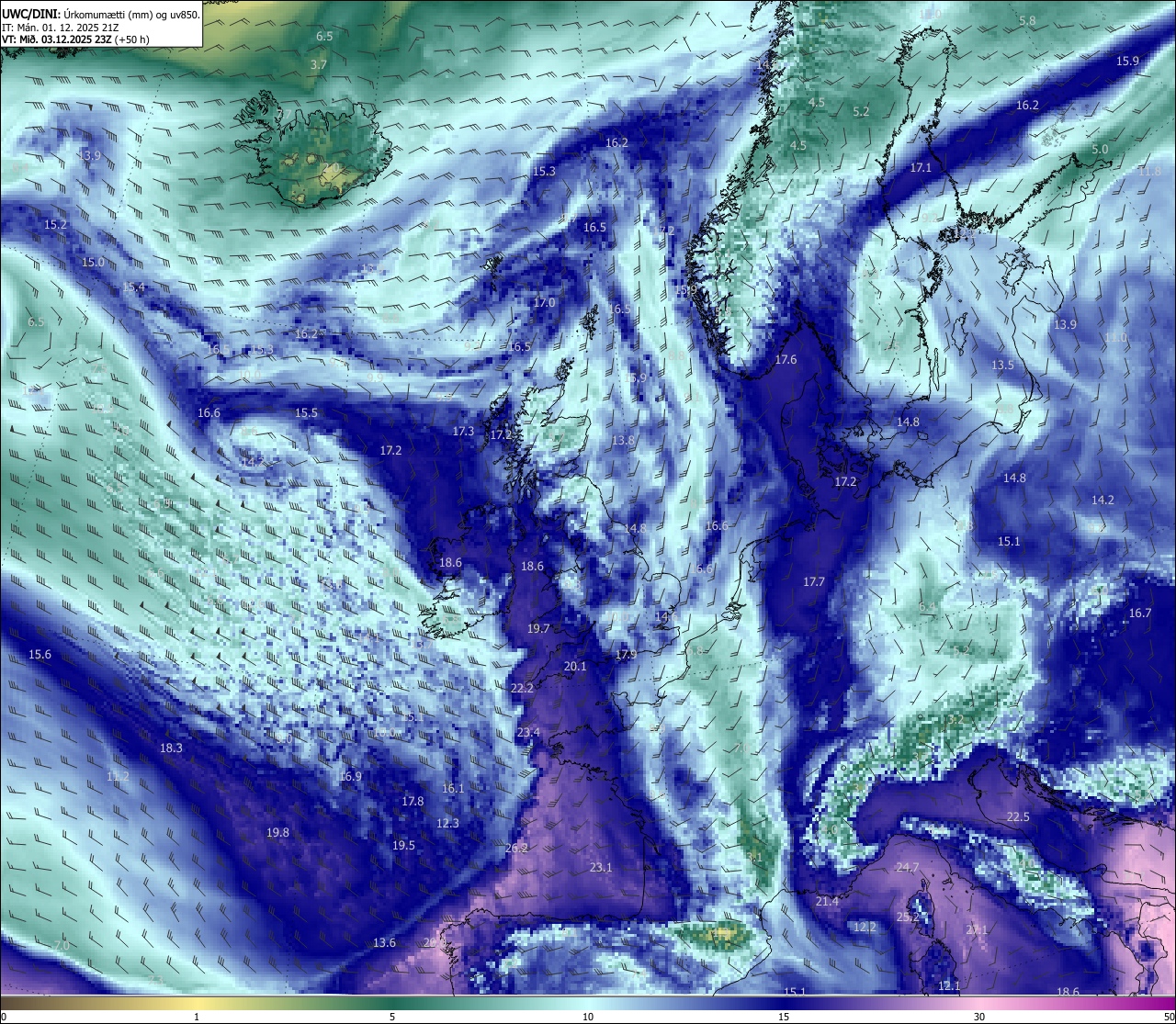This screenshot has height=1024, width=1176.
Task: Click the 16.9 value on the map
Action: (x=350, y=776)
